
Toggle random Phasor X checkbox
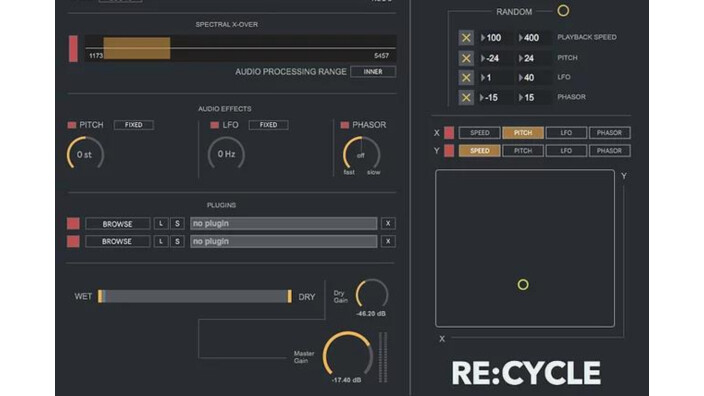466,97
